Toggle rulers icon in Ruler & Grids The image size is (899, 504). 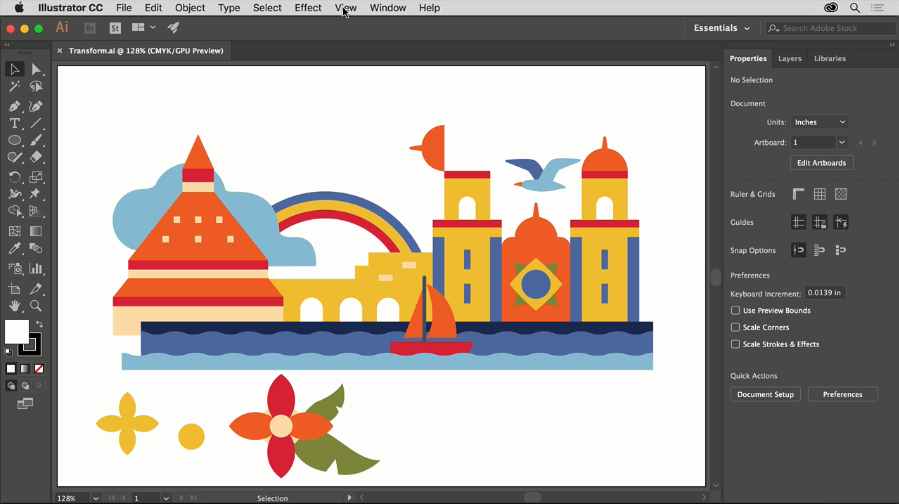click(x=798, y=194)
